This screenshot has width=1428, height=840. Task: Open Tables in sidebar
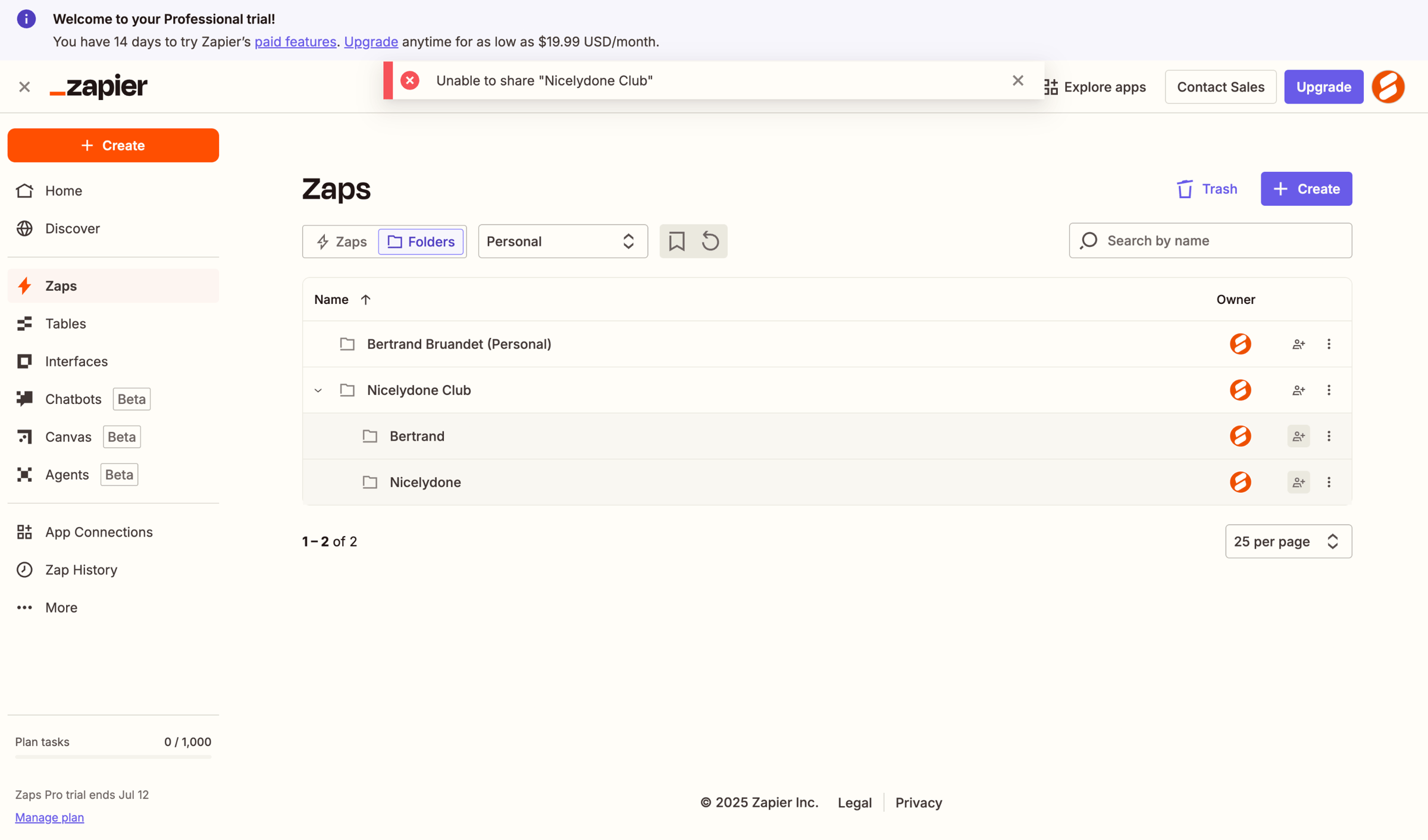pos(113,324)
